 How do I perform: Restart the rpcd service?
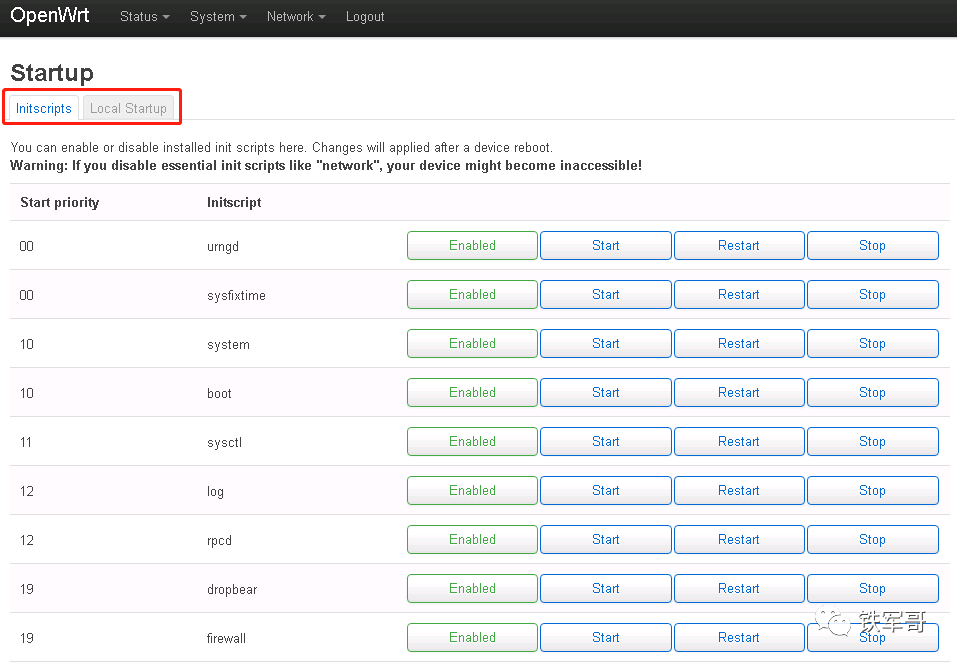738,539
